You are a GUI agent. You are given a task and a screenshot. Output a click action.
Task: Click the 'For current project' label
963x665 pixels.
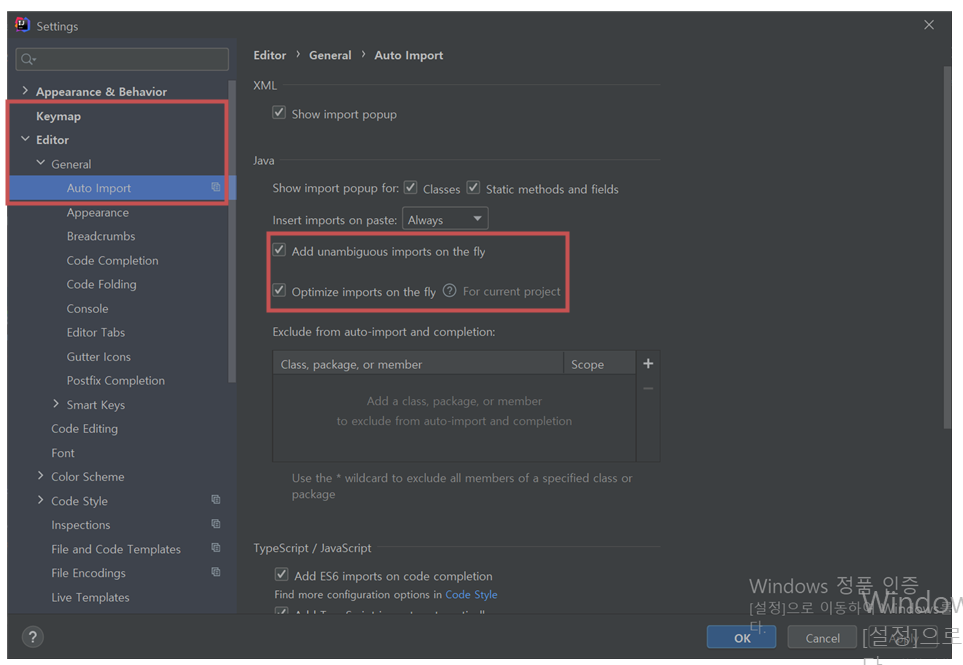tap(512, 292)
